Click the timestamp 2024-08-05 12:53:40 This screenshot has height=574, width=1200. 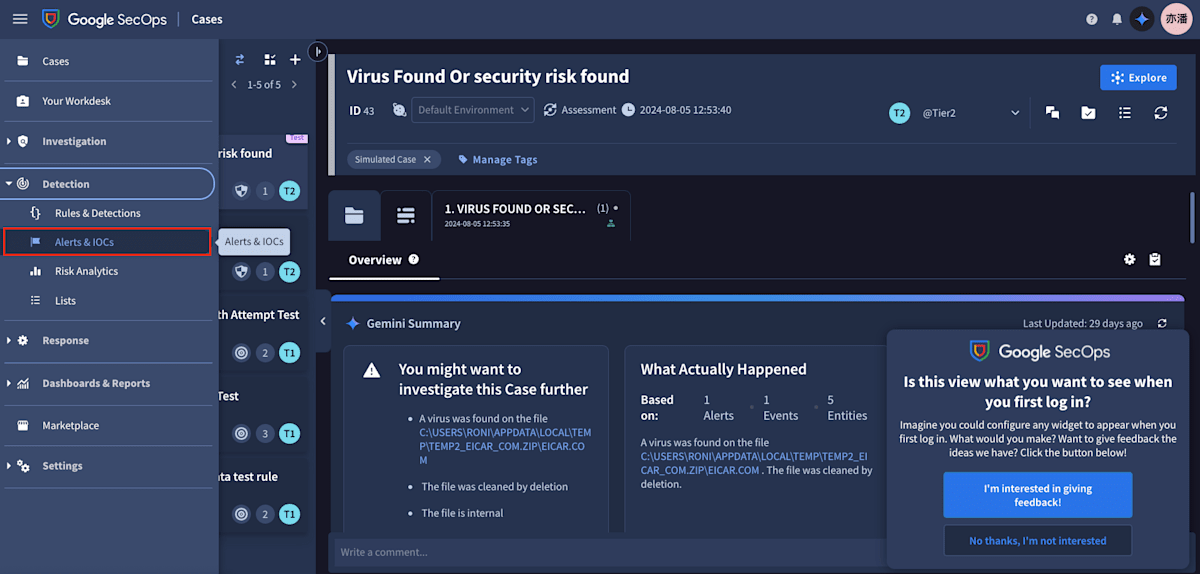[x=685, y=110]
